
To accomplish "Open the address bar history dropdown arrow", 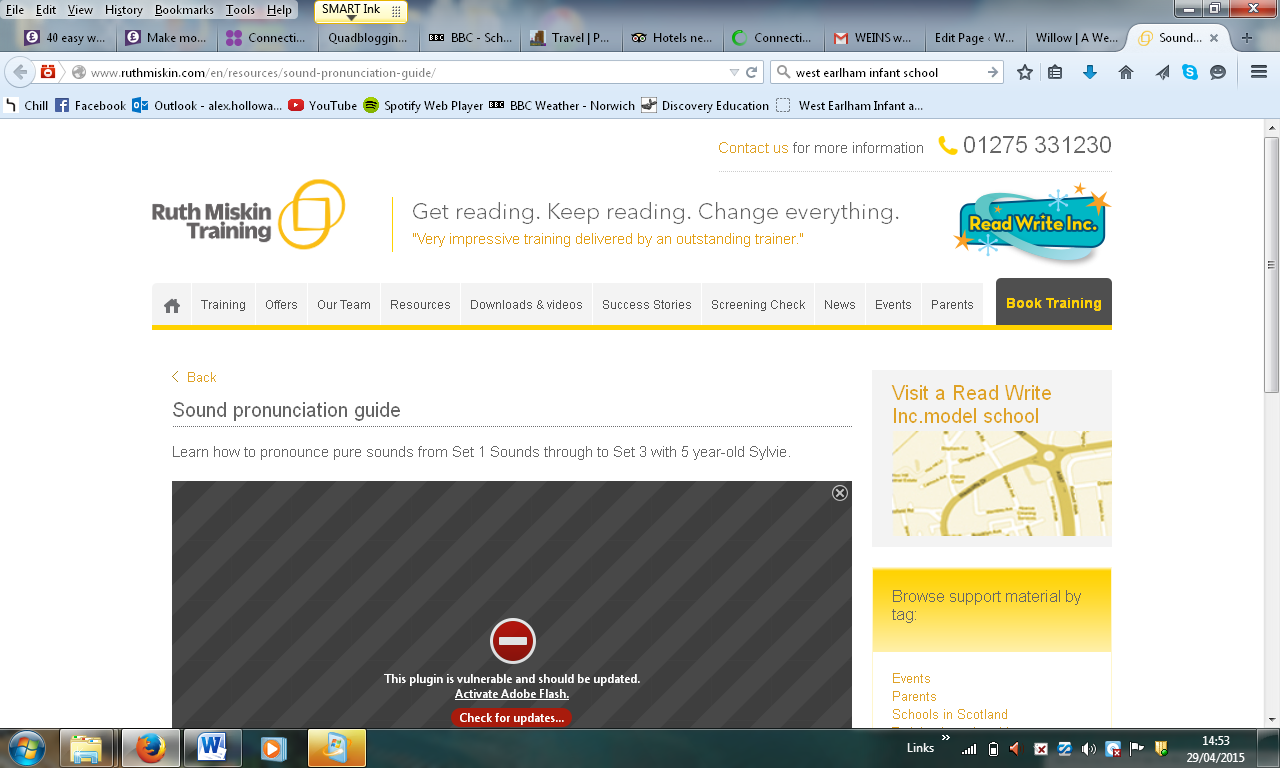I will (x=735, y=72).
